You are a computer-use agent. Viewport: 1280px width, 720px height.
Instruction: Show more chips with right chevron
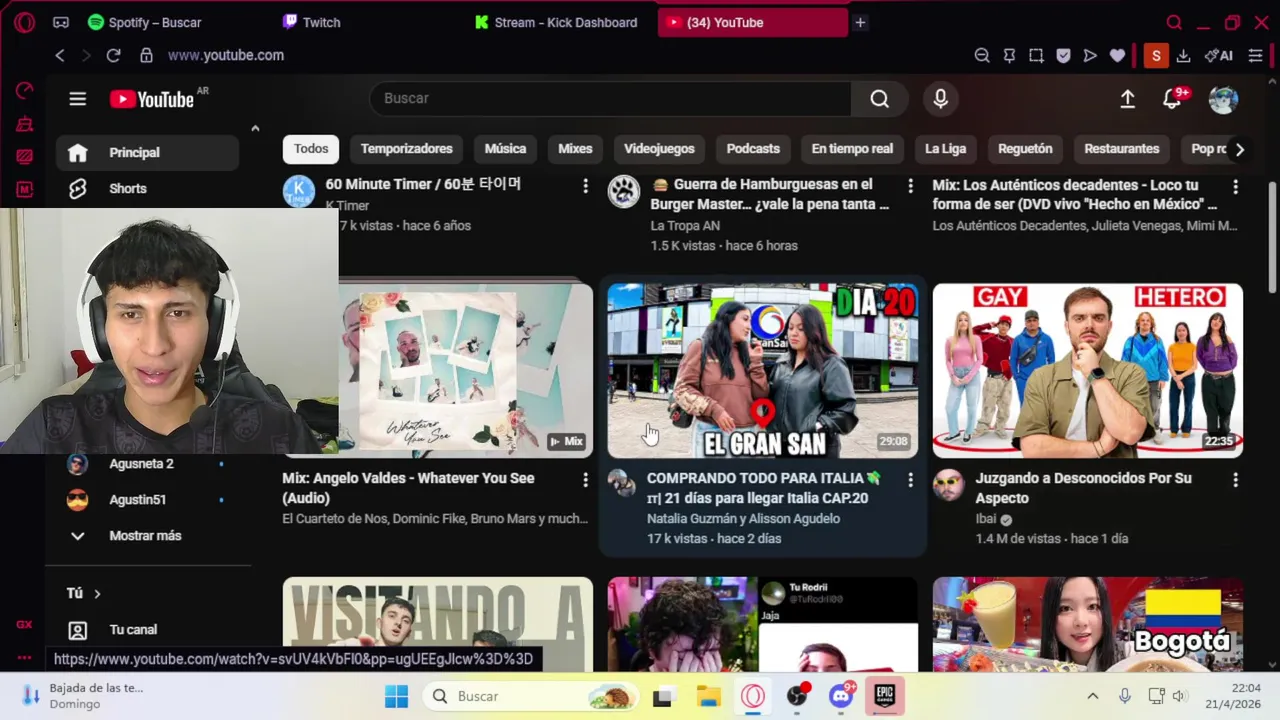click(x=1239, y=149)
